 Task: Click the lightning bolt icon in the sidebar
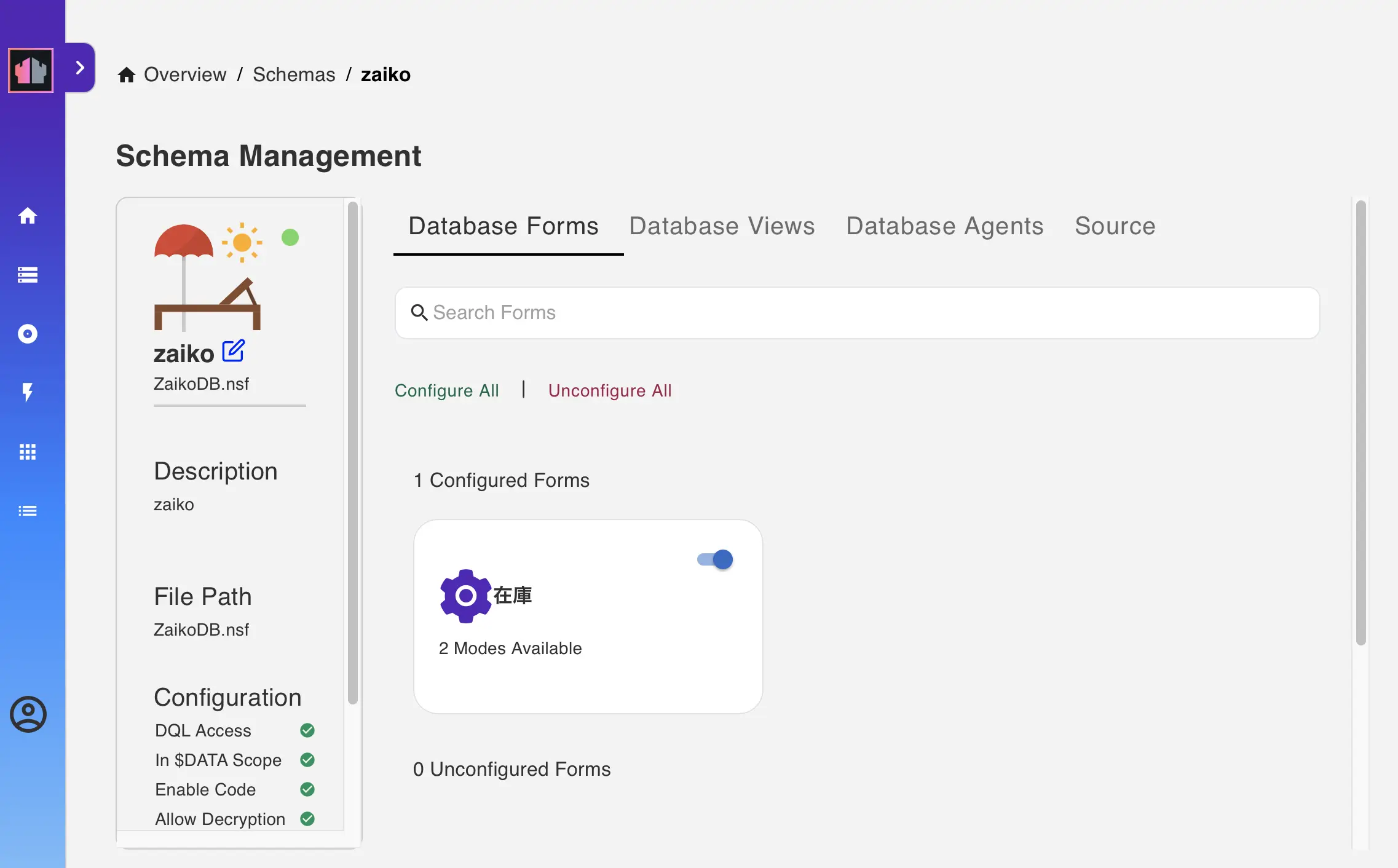pyautogui.click(x=28, y=392)
